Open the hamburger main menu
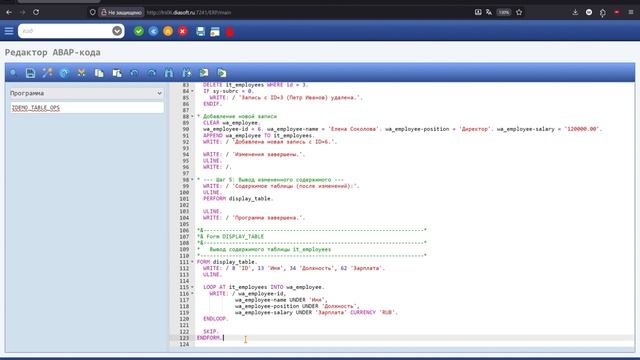640x360 pixels. 9,31
